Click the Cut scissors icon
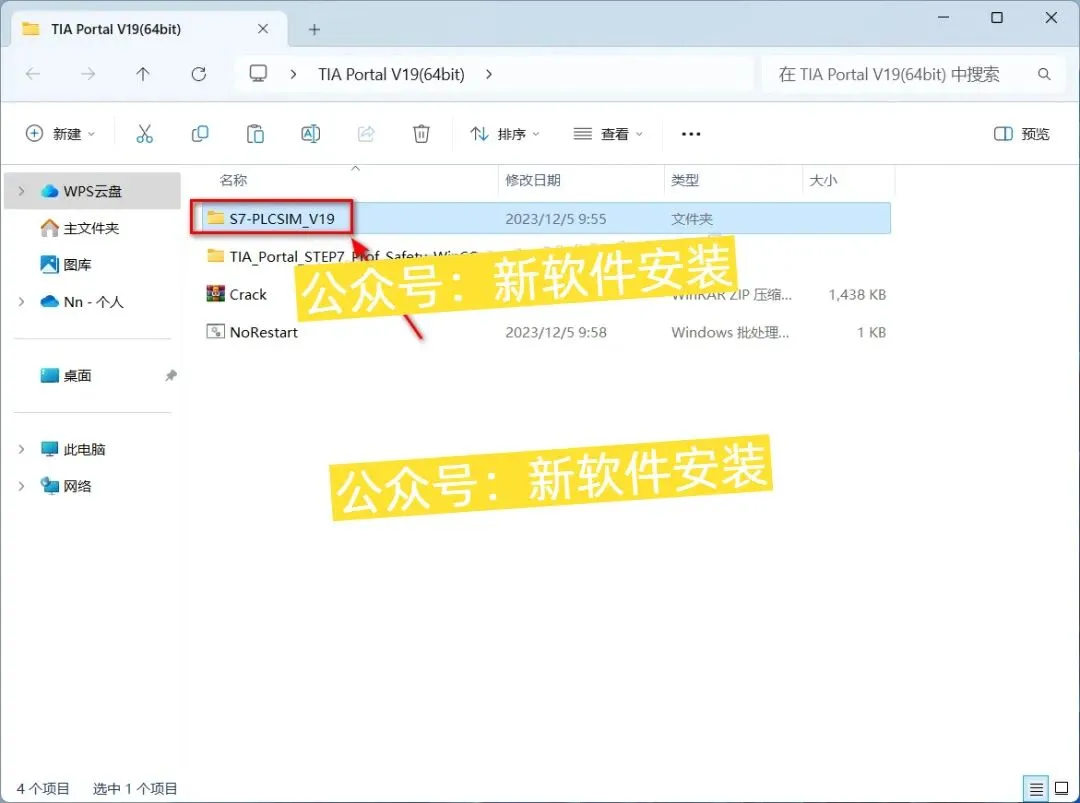Image resolution: width=1080 pixels, height=803 pixels. [x=145, y=134]
